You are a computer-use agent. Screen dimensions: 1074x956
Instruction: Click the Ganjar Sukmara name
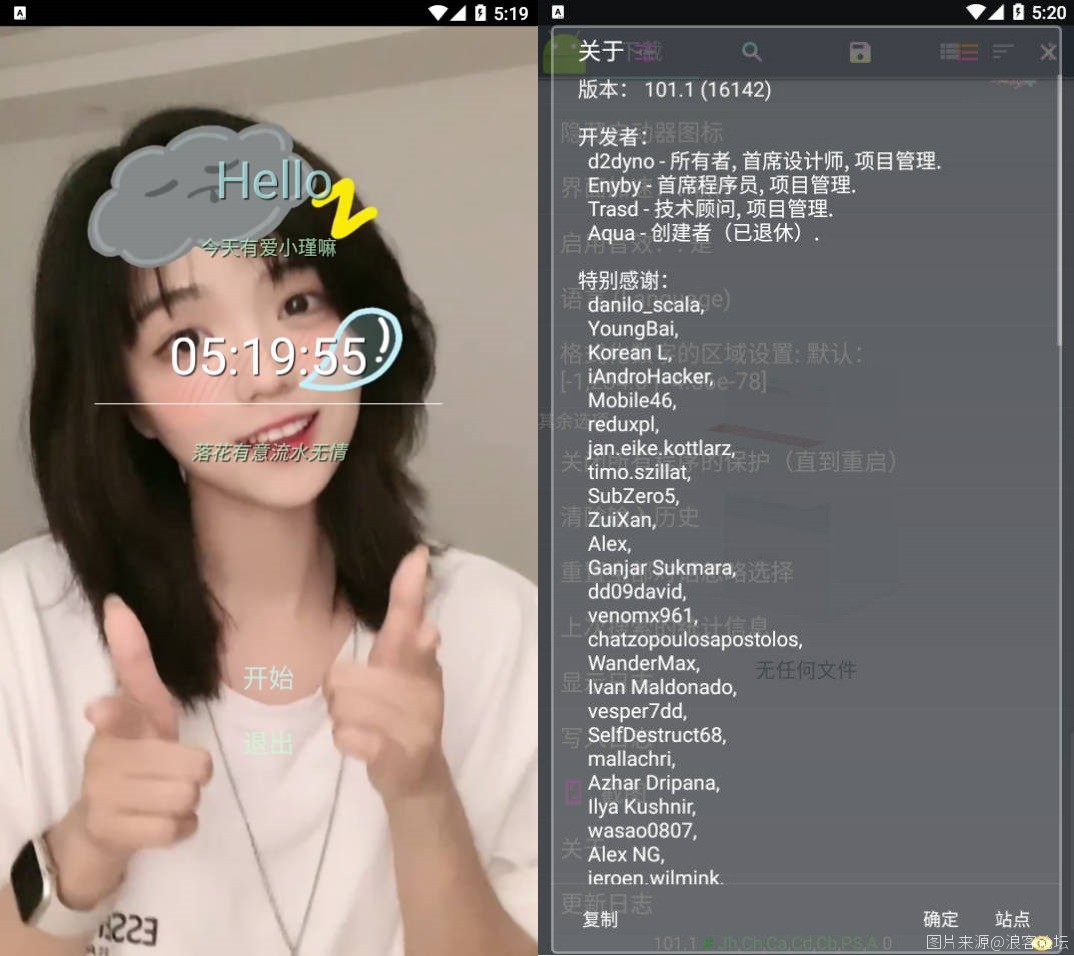pos(662,568)
